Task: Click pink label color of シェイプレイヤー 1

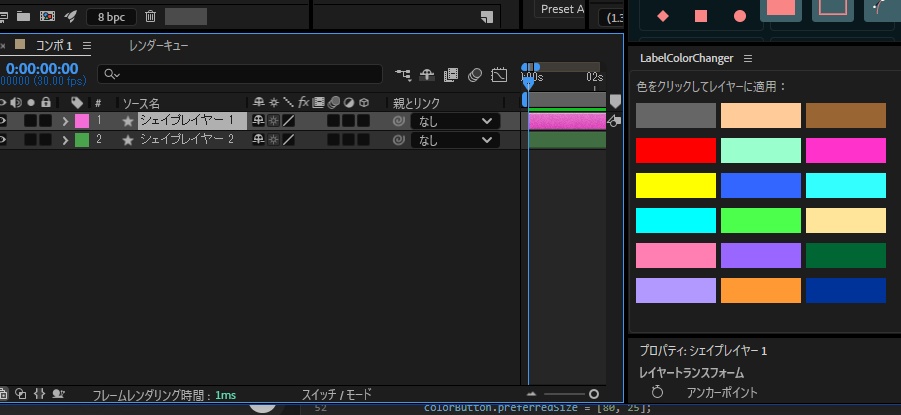Action: point(82,121)
